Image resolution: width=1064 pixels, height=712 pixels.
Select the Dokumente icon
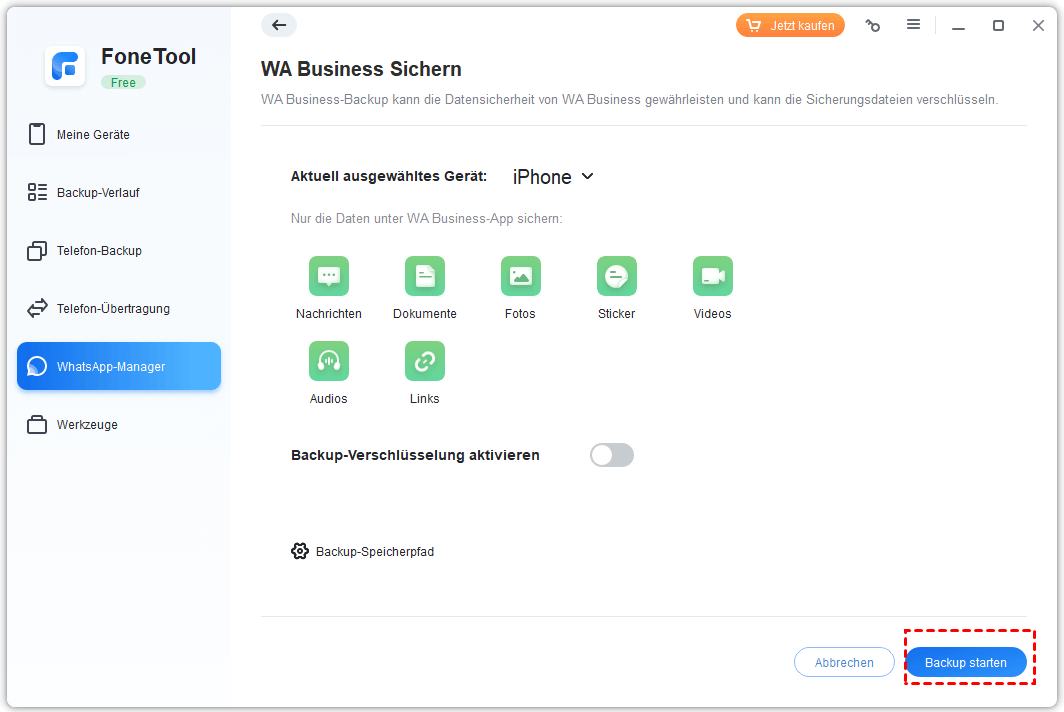(424, 276)
